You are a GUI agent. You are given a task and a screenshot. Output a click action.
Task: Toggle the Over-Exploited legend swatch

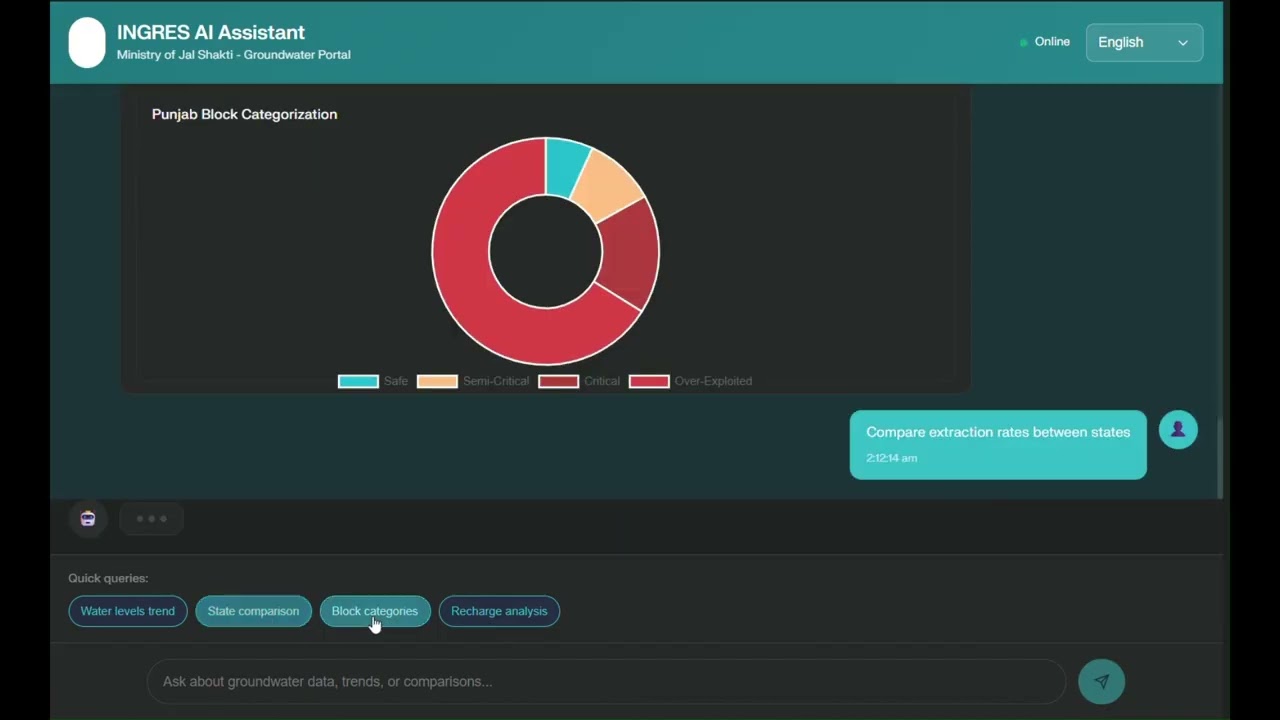[649, 381]
